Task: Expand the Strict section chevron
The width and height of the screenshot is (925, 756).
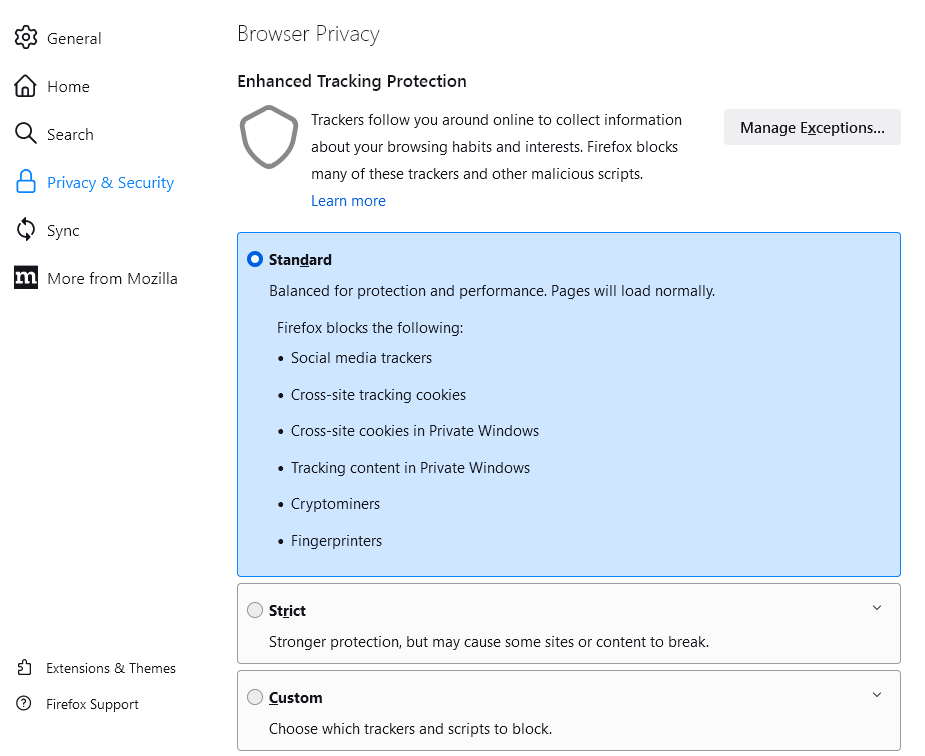Action: tap(877, 608)
